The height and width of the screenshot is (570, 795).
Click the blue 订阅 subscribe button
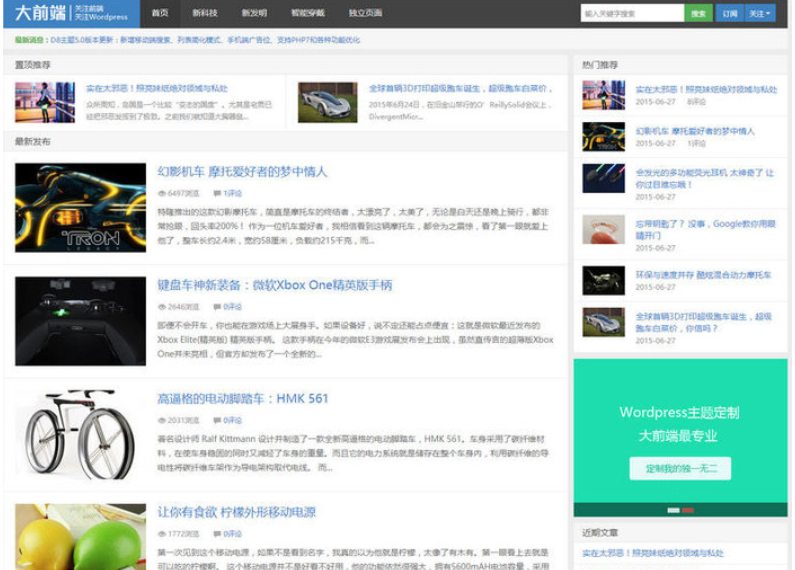pyautogui.click(x=730, y=14)
